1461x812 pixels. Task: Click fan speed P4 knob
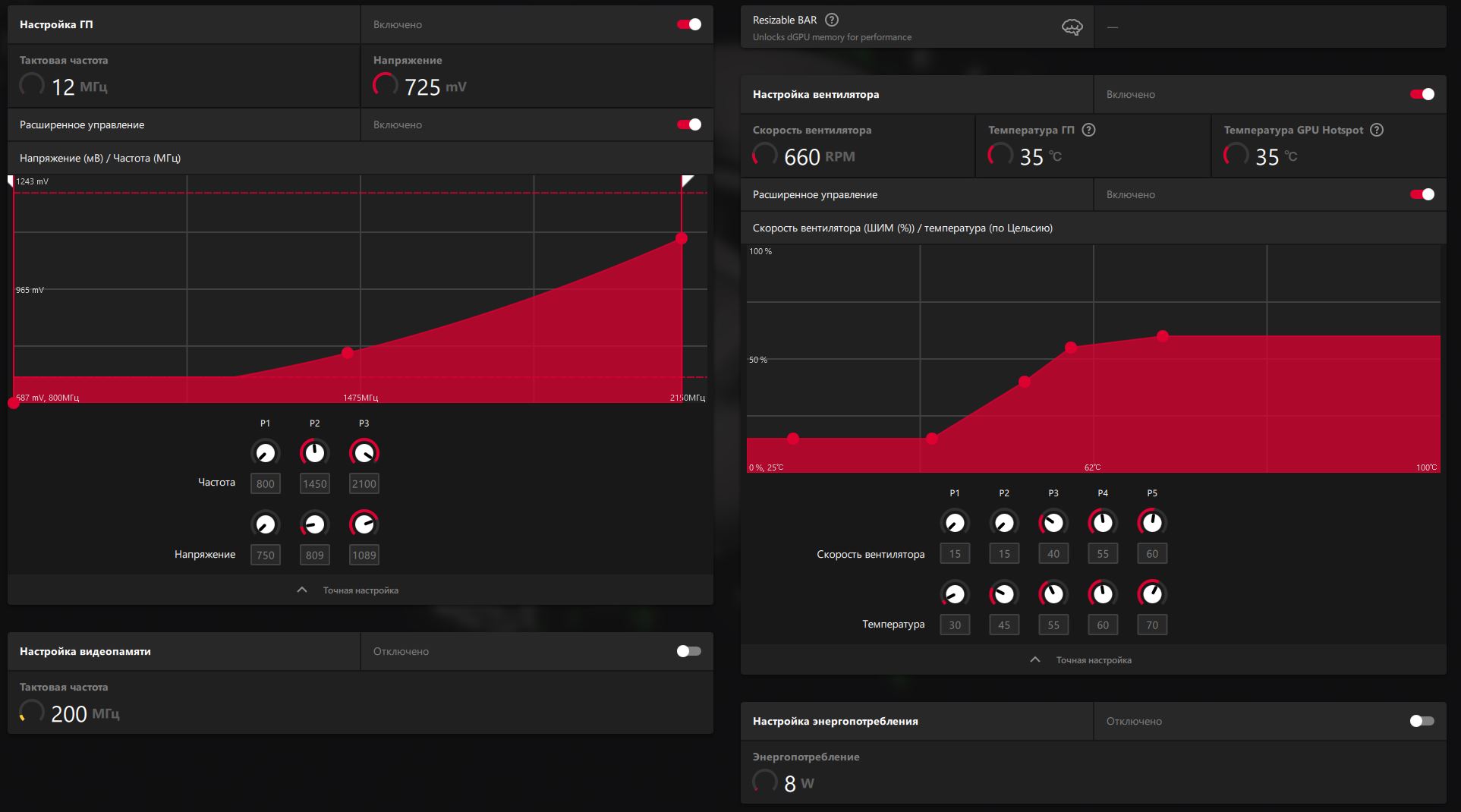(1103, 523)
